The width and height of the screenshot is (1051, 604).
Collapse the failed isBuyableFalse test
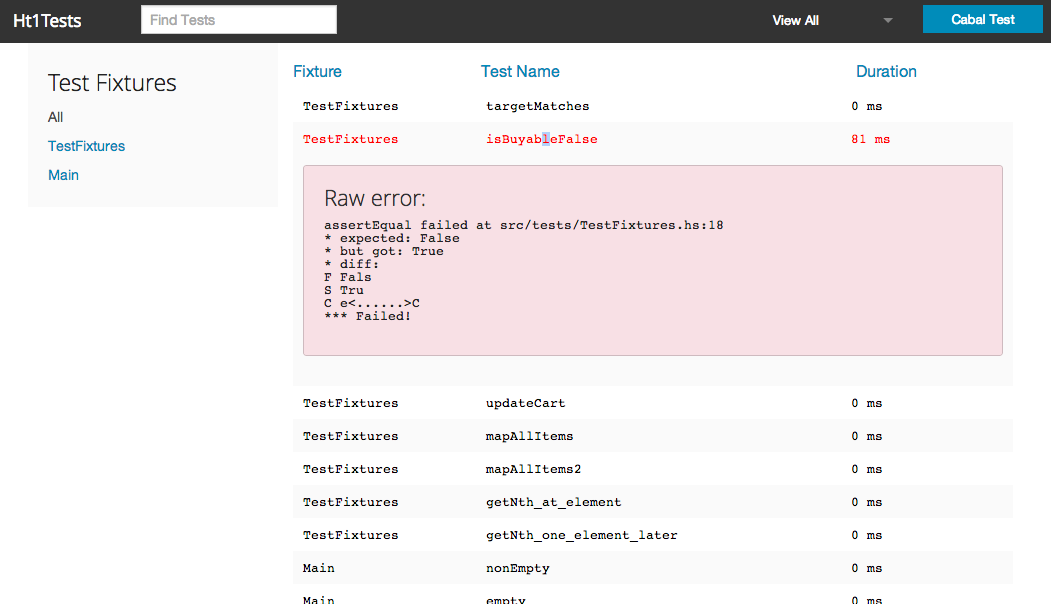542,139
